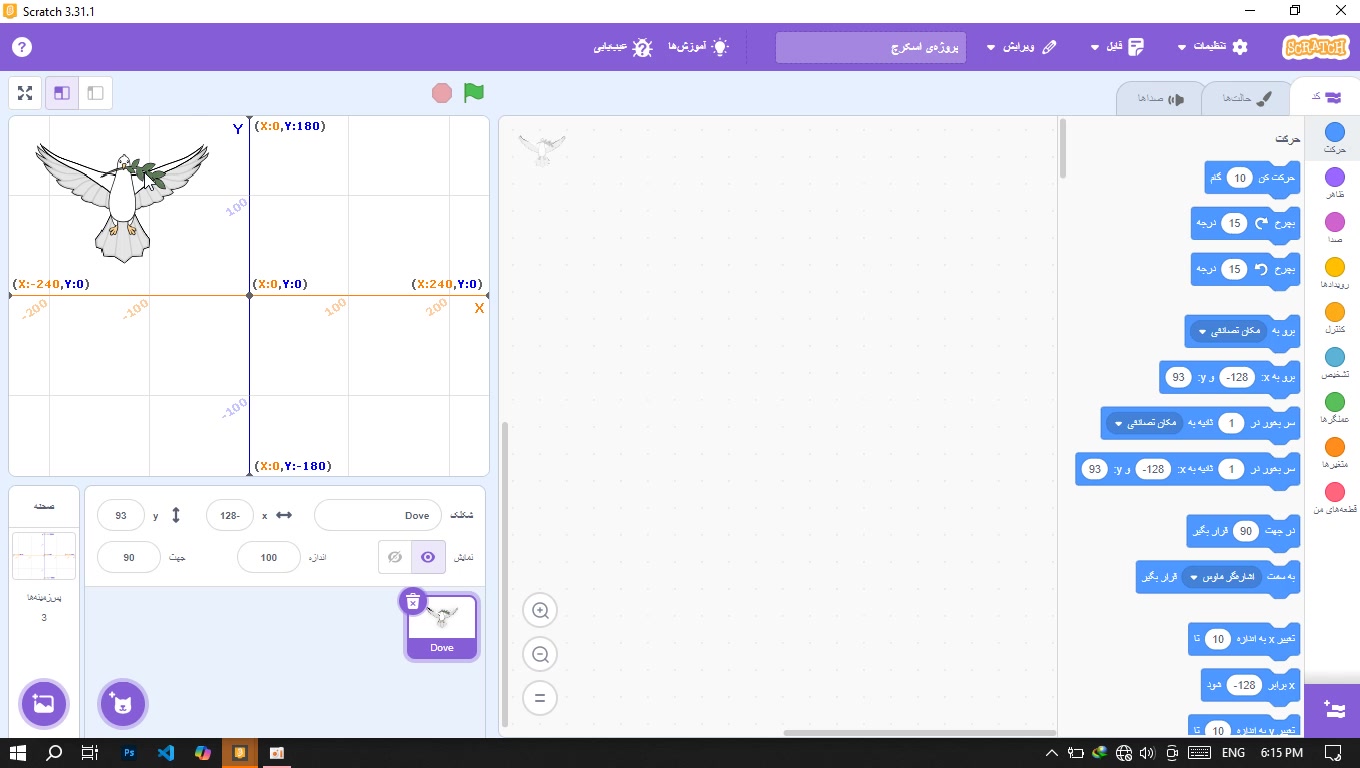Click the green flag to run
Viewport: 1360px width, 768px height.
tap(474, 93)
